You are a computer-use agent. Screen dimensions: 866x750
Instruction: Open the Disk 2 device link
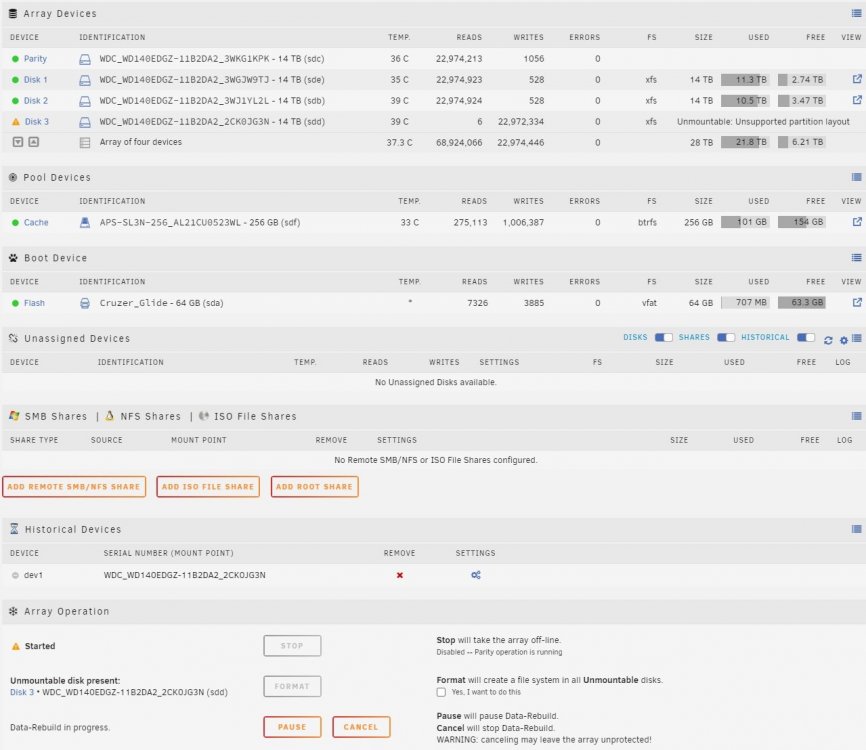point(36,101)
